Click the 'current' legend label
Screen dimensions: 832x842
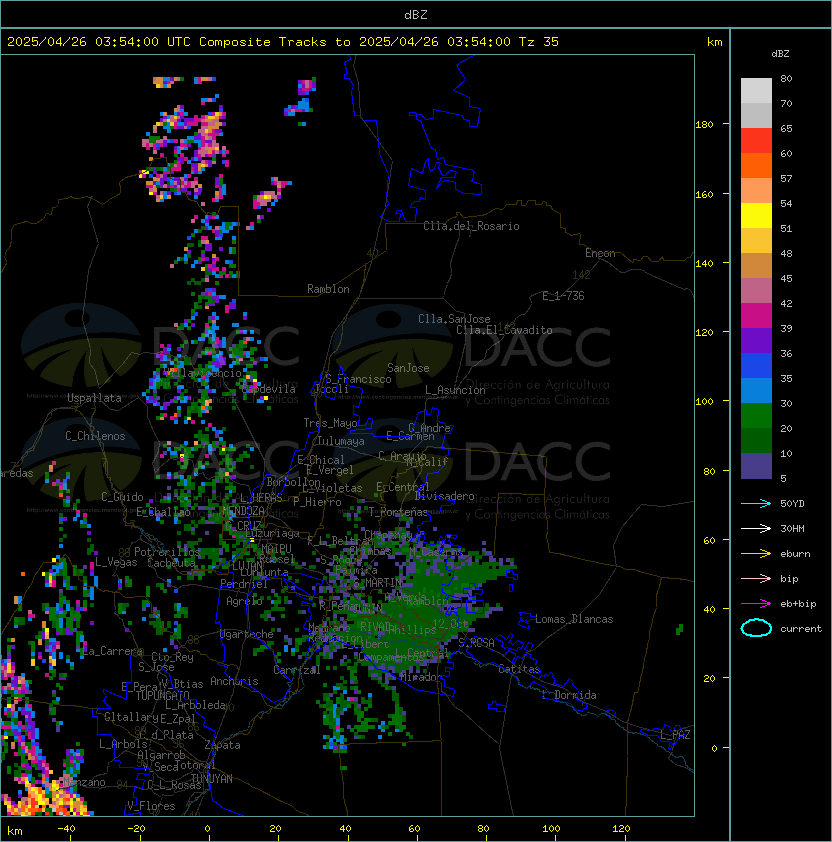point(801,629)
